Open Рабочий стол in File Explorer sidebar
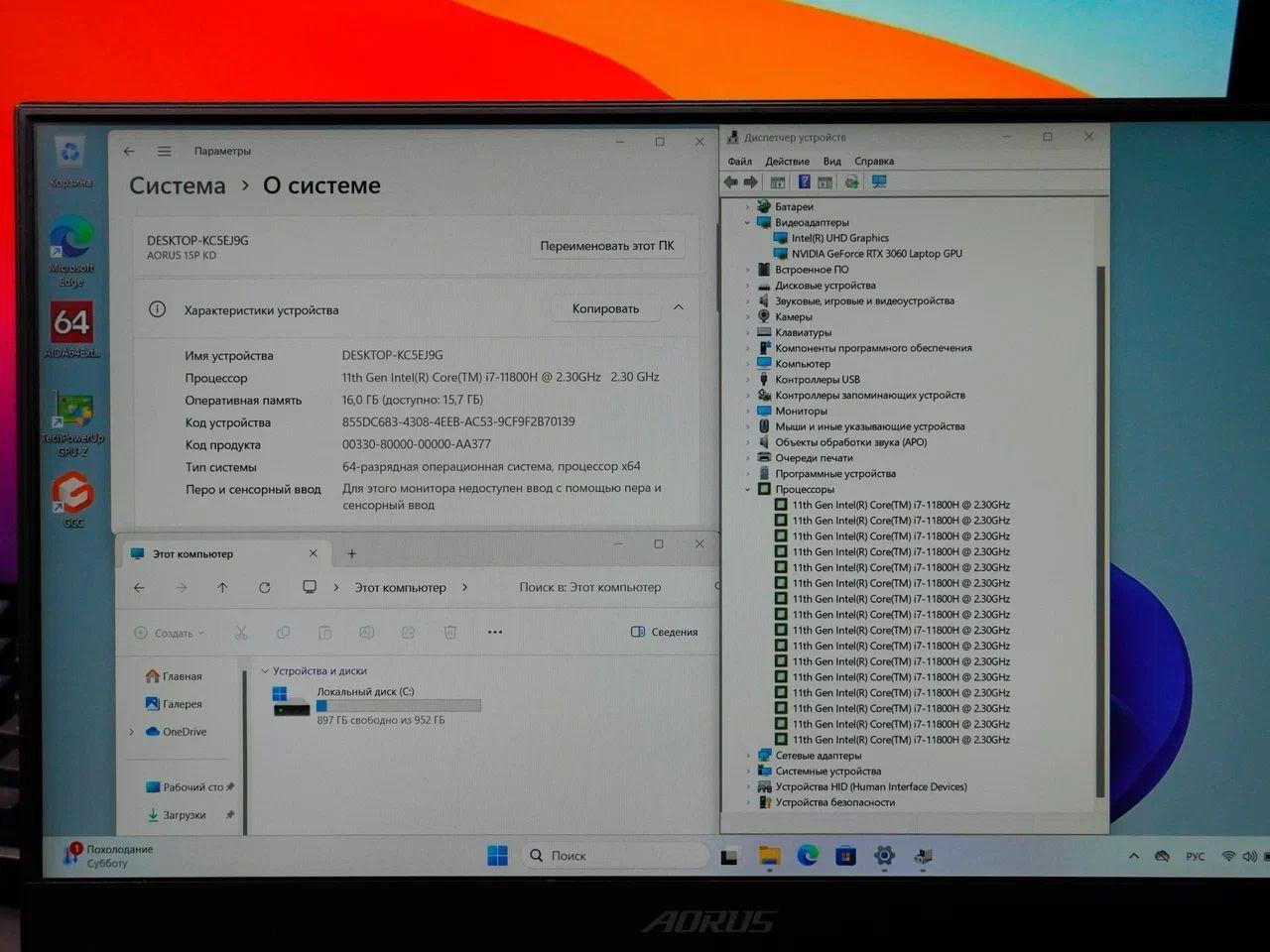 pos(185,787)
